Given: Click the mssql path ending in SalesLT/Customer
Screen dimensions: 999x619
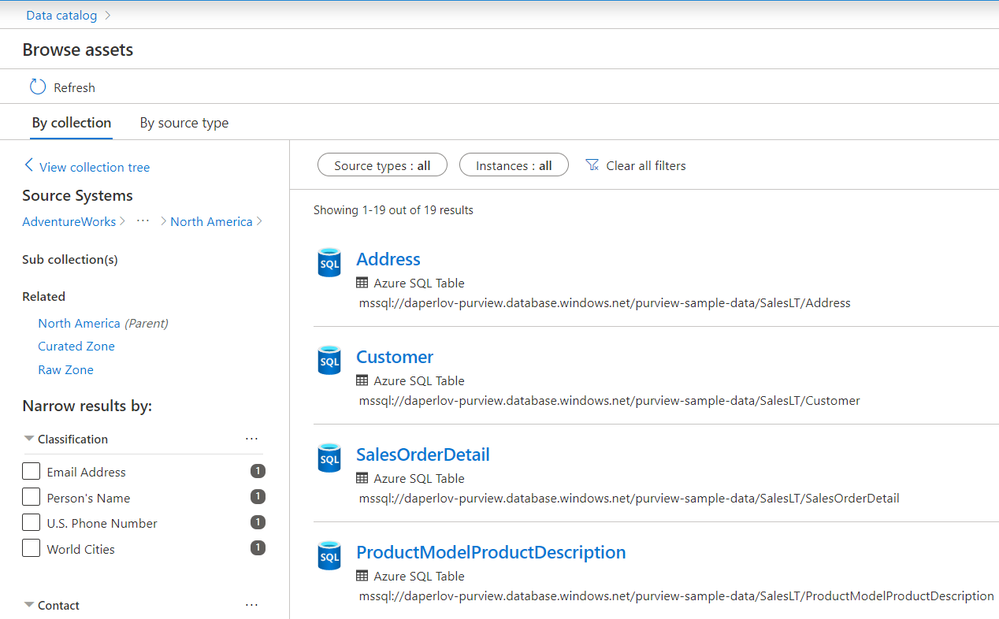Looking at the screenshot, I should 609,400.
